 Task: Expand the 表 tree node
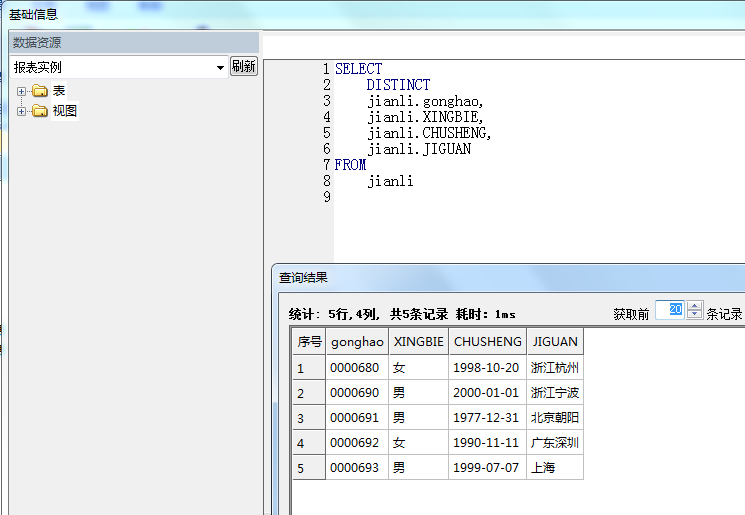tap(22, 91)
